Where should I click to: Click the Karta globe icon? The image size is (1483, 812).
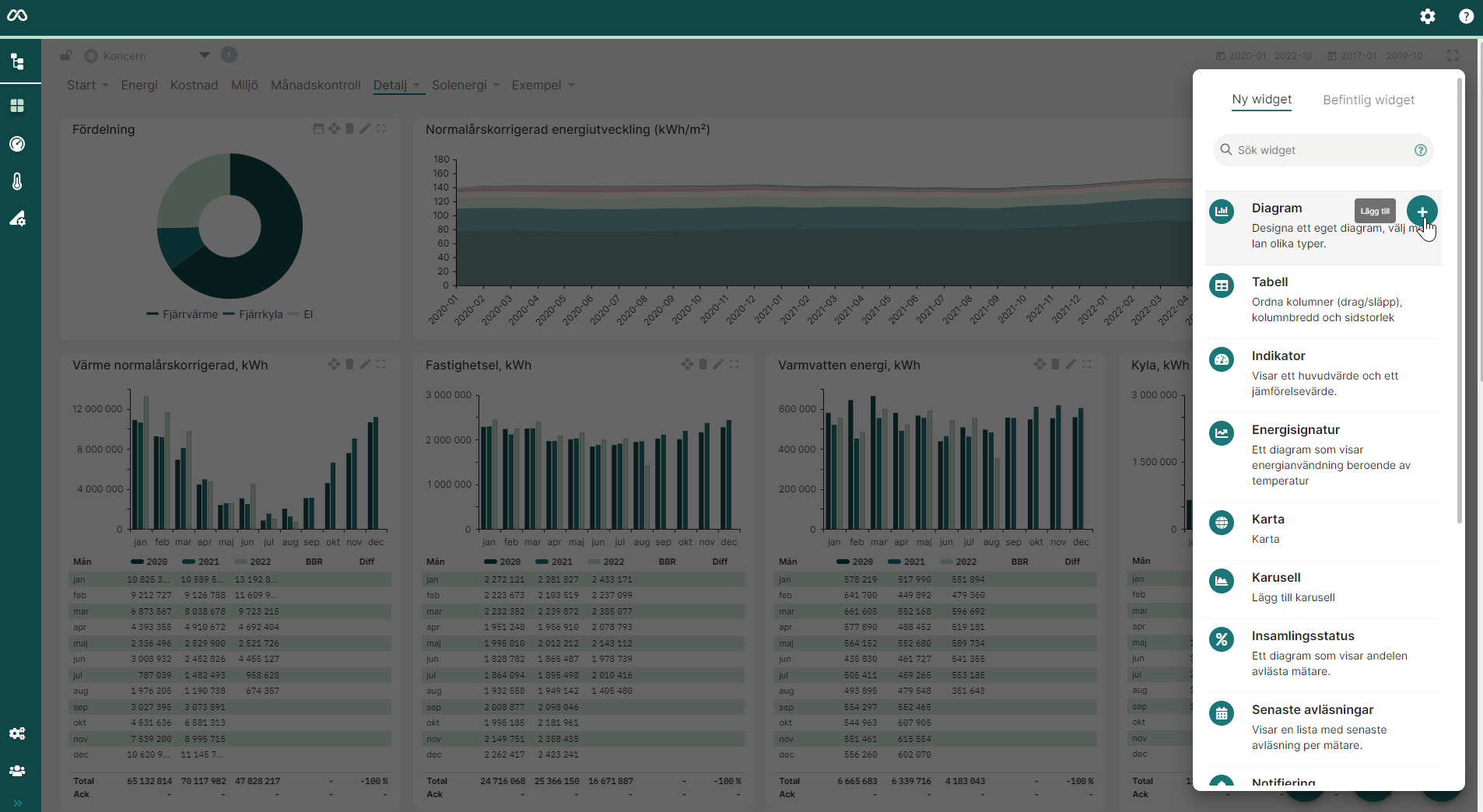(1222, 523)
